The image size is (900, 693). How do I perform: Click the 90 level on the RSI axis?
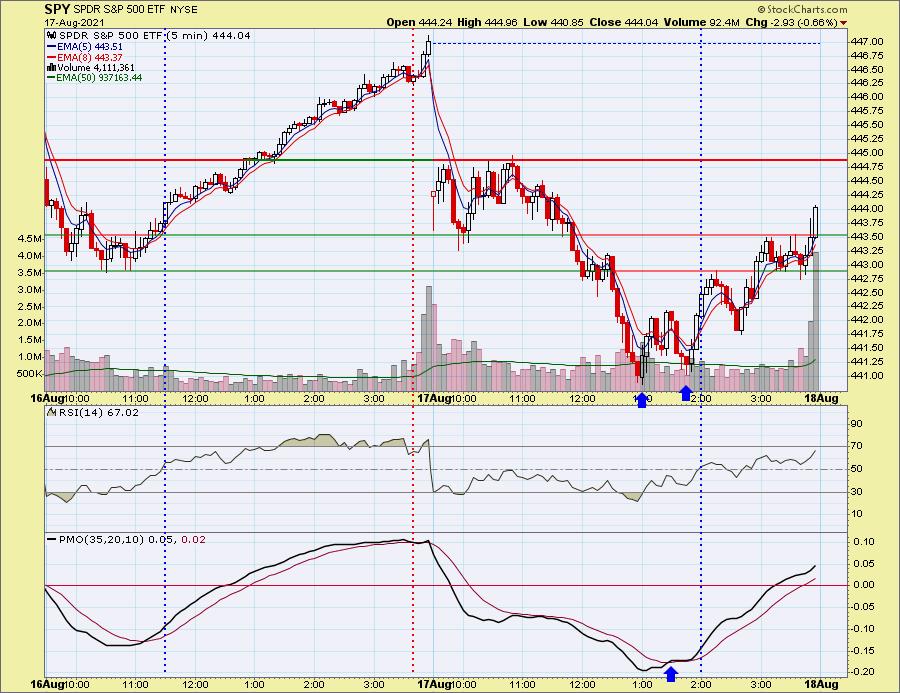[856, 424]
